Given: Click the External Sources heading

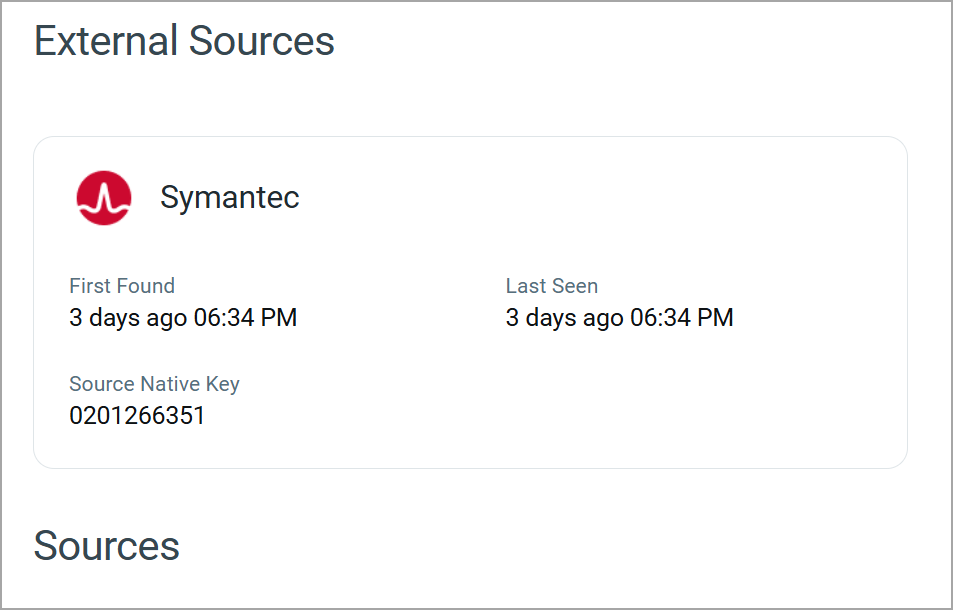Looking at the screenshot, I should pos(184,42).
